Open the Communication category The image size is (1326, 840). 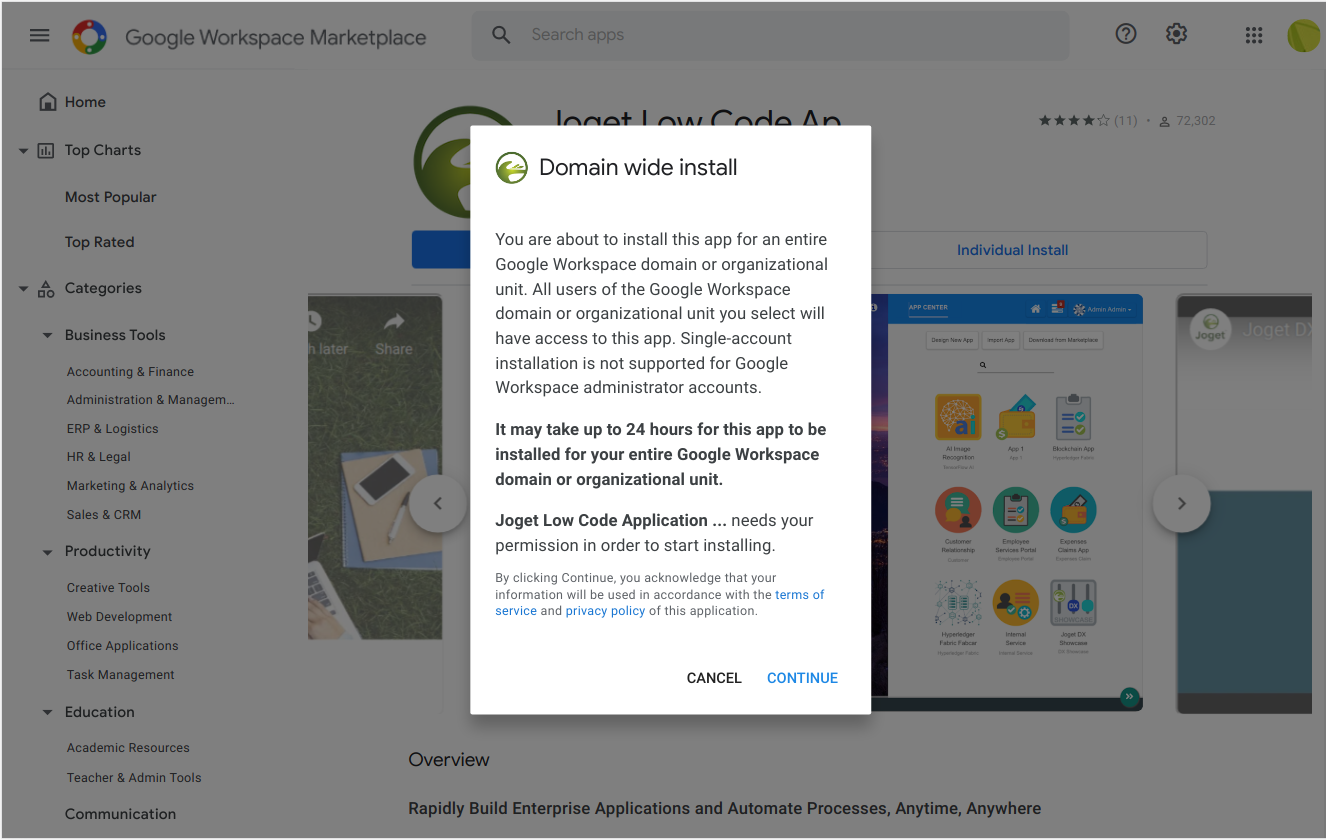pyautogui.click(x=121, y=814)
